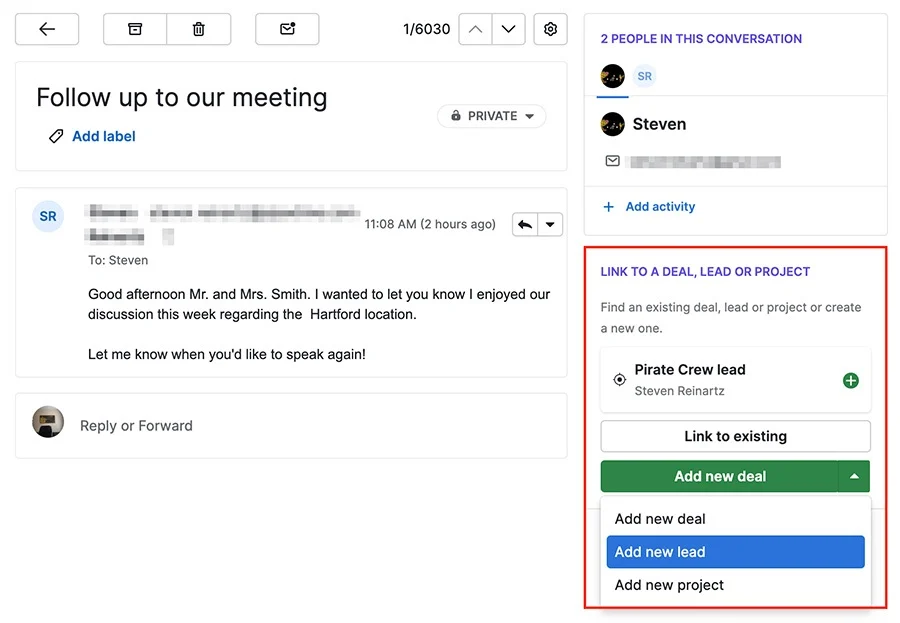Click the Add label link

point(103,137)
